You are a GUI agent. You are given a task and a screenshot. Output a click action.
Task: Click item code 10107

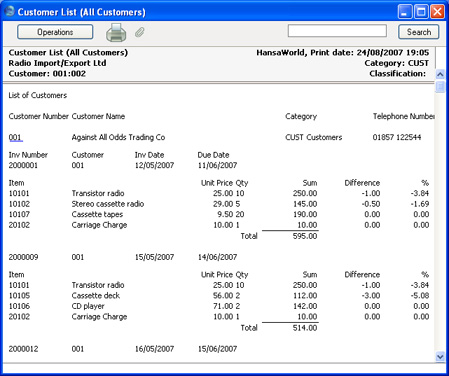[x=19, y=214]
